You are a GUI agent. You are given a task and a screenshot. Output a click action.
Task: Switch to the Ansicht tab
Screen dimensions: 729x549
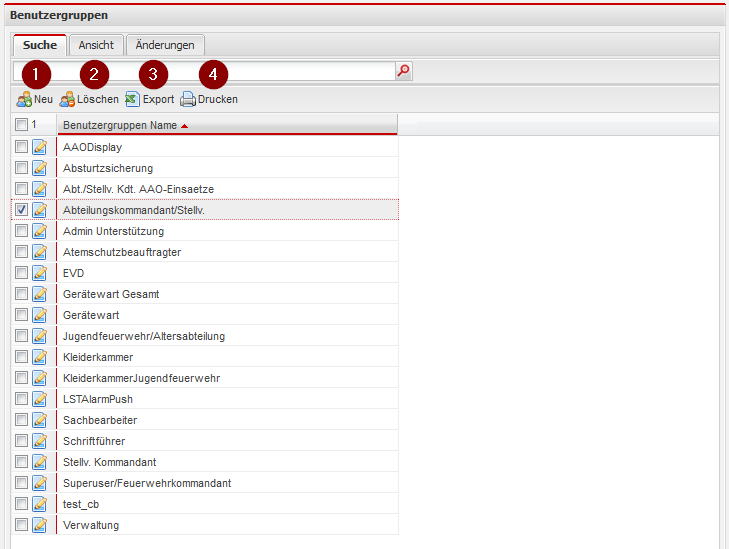[x=96, y=45]
